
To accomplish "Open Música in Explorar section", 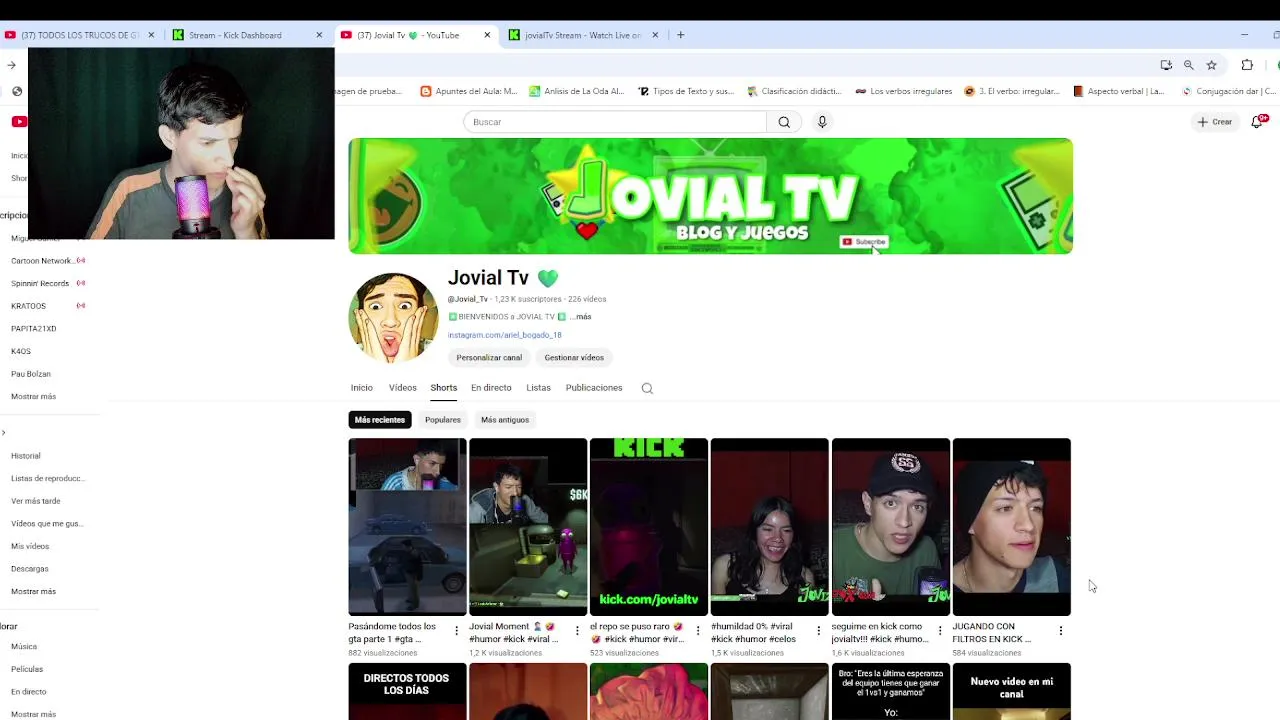I will tap(24, 647).
